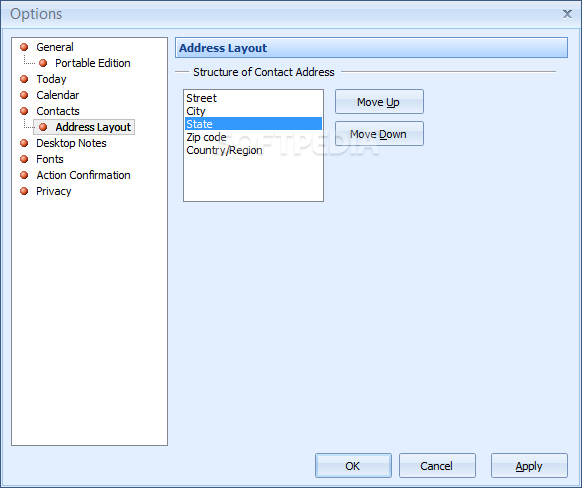Click the bullet icon beside Portable Edition
Screen dimensions: 582x488
point(43,63)
